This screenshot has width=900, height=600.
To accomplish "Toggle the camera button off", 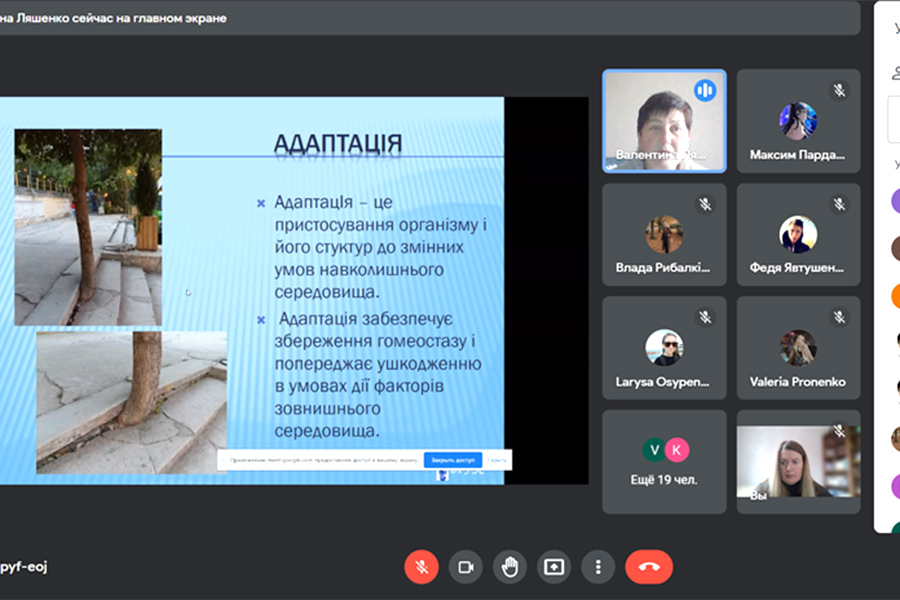I will point(465,567).
